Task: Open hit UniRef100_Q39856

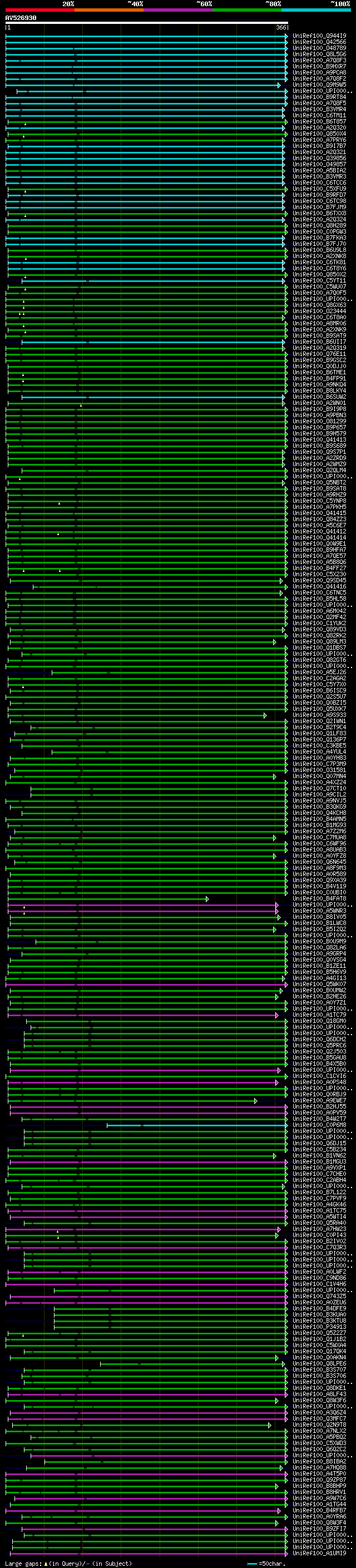Action: point(319,159)
